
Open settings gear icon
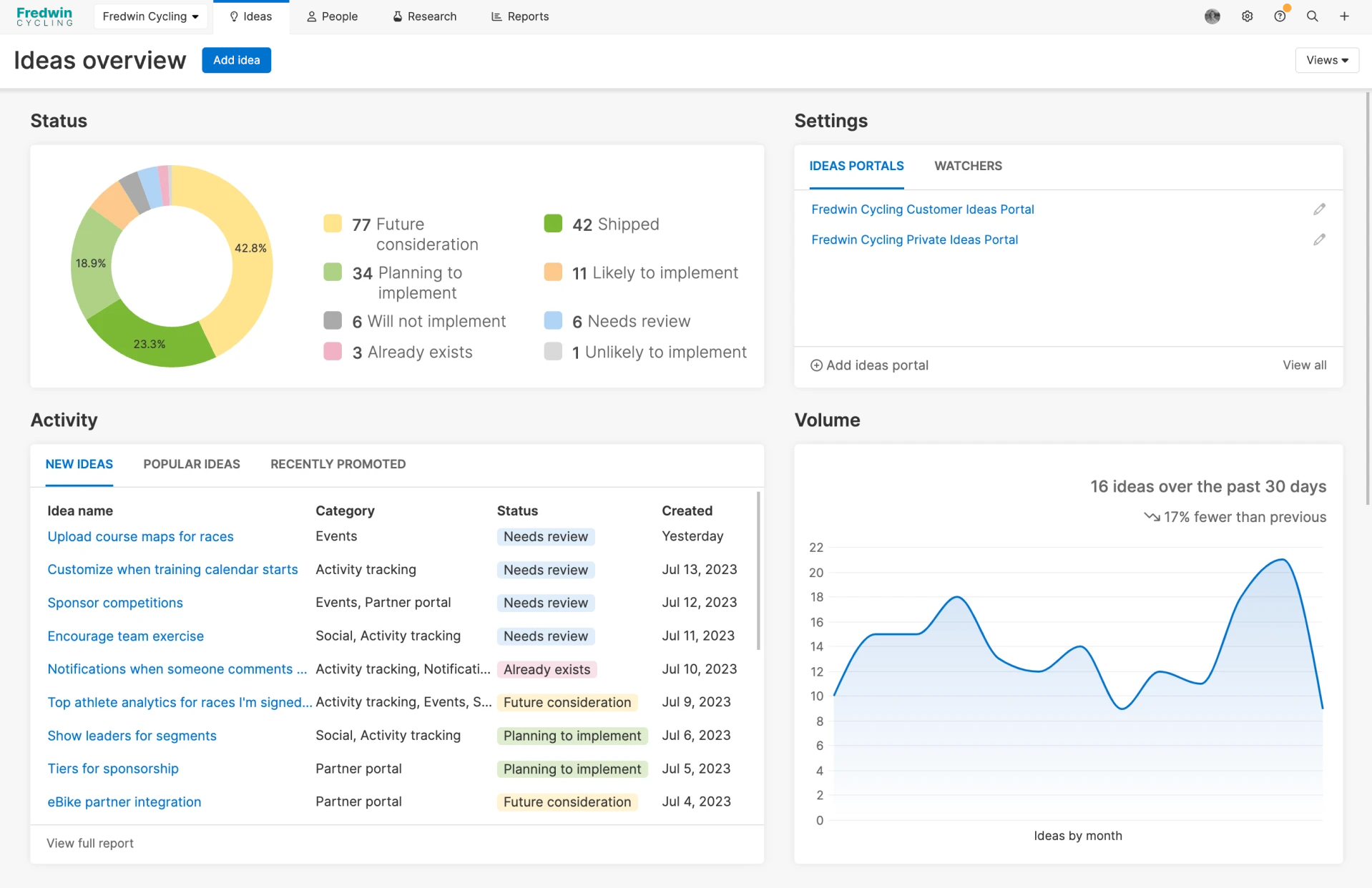[x=1247, y=16]
